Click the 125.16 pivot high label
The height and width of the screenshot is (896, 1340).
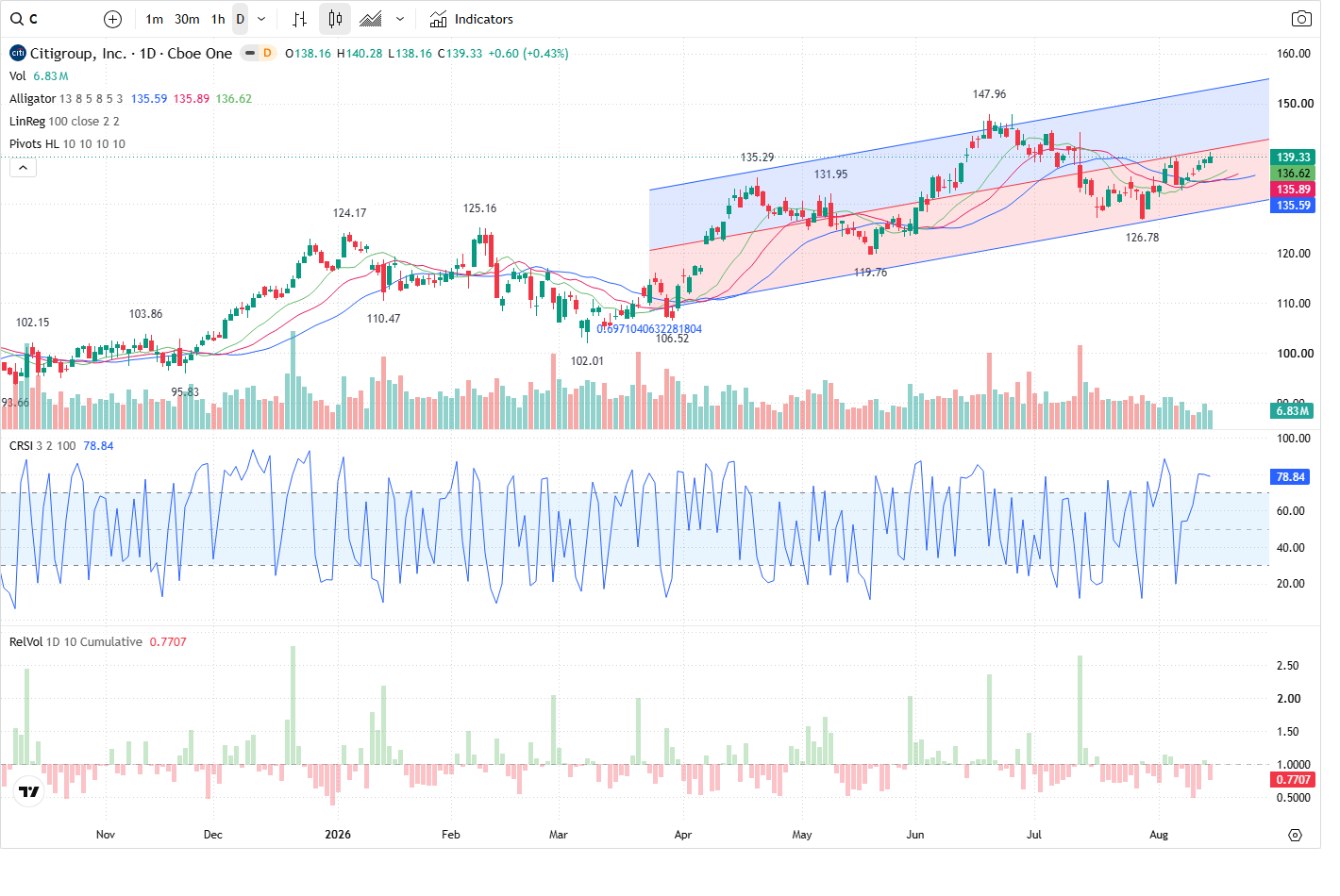(479, 208)
